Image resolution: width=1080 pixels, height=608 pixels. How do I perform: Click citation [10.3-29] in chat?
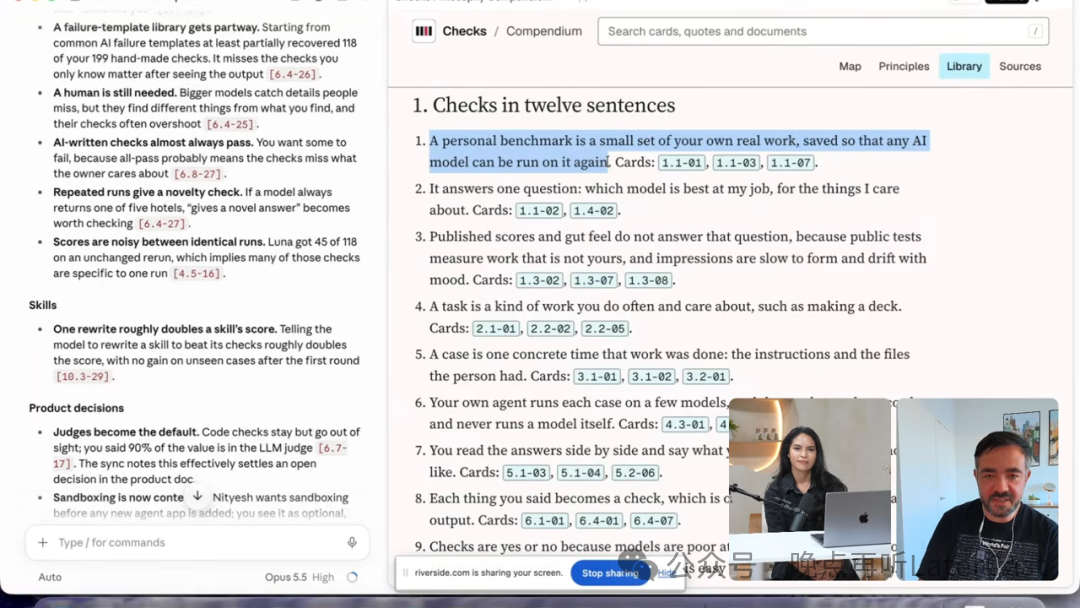83,377
